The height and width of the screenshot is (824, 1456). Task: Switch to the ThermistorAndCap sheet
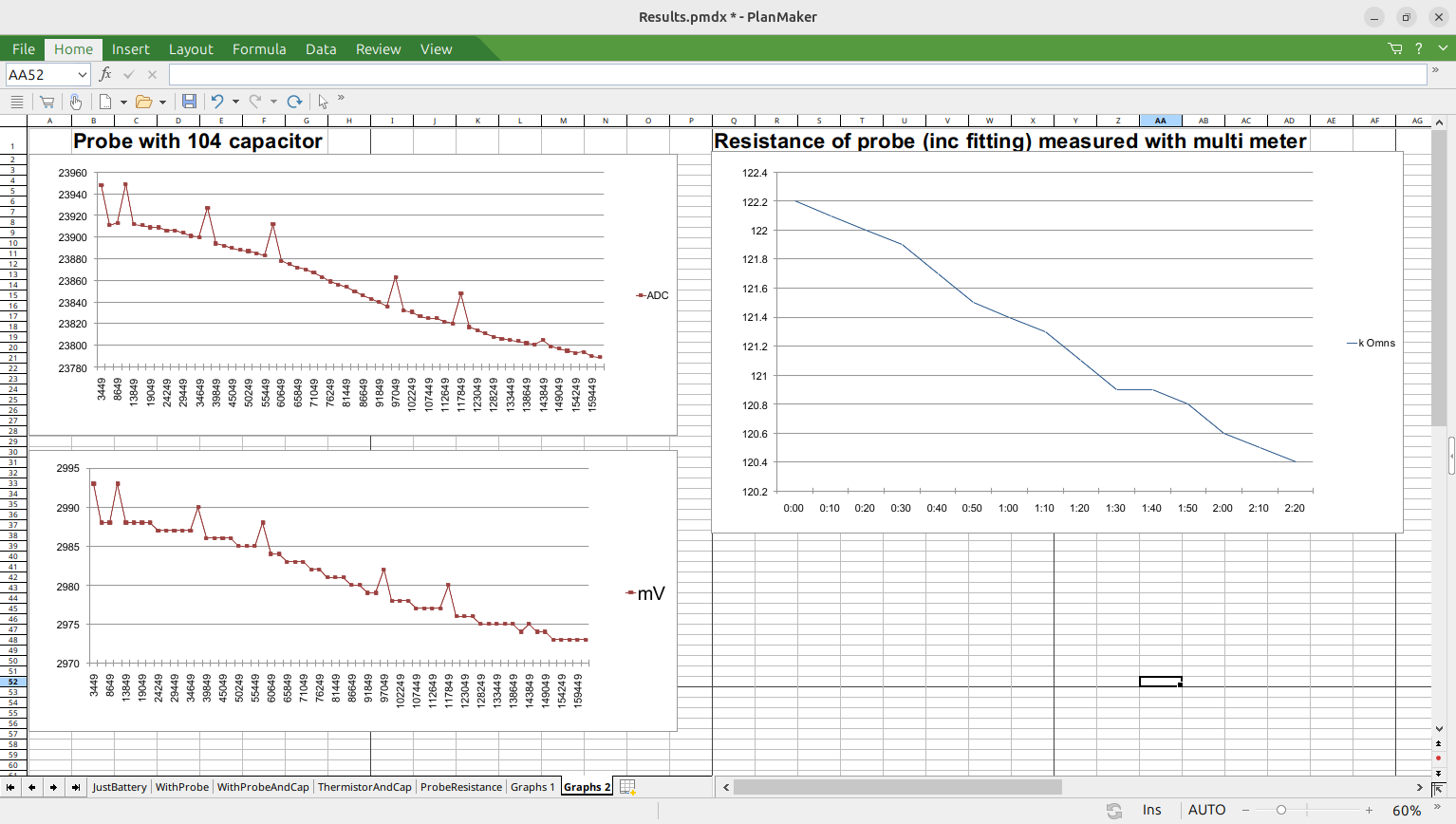(364, 787)
